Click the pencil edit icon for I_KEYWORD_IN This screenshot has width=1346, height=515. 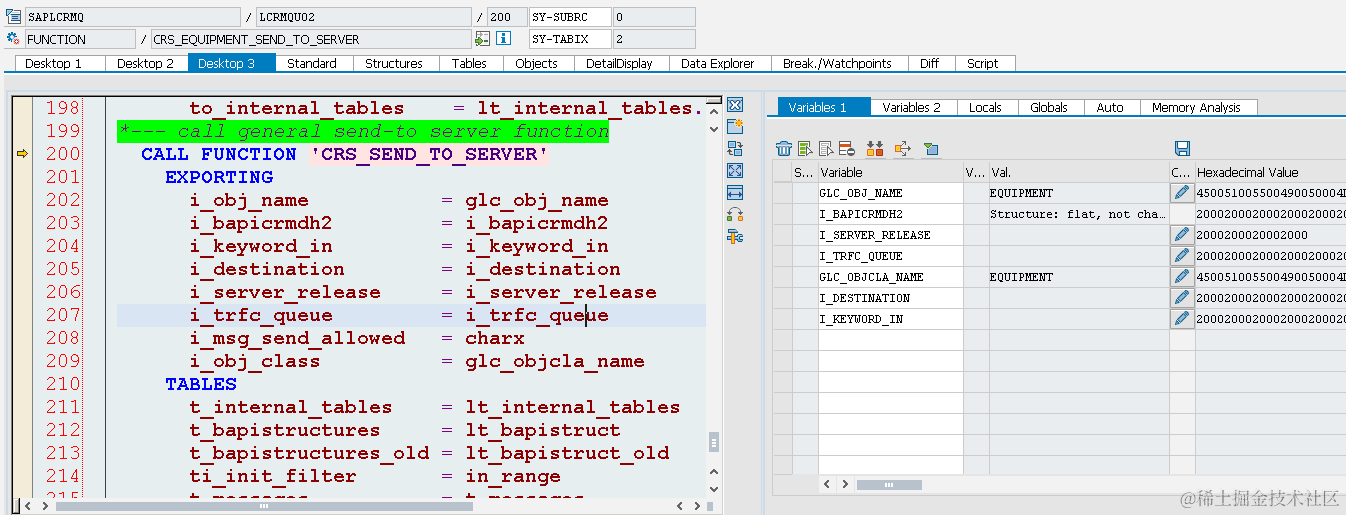coord(1182,318)
